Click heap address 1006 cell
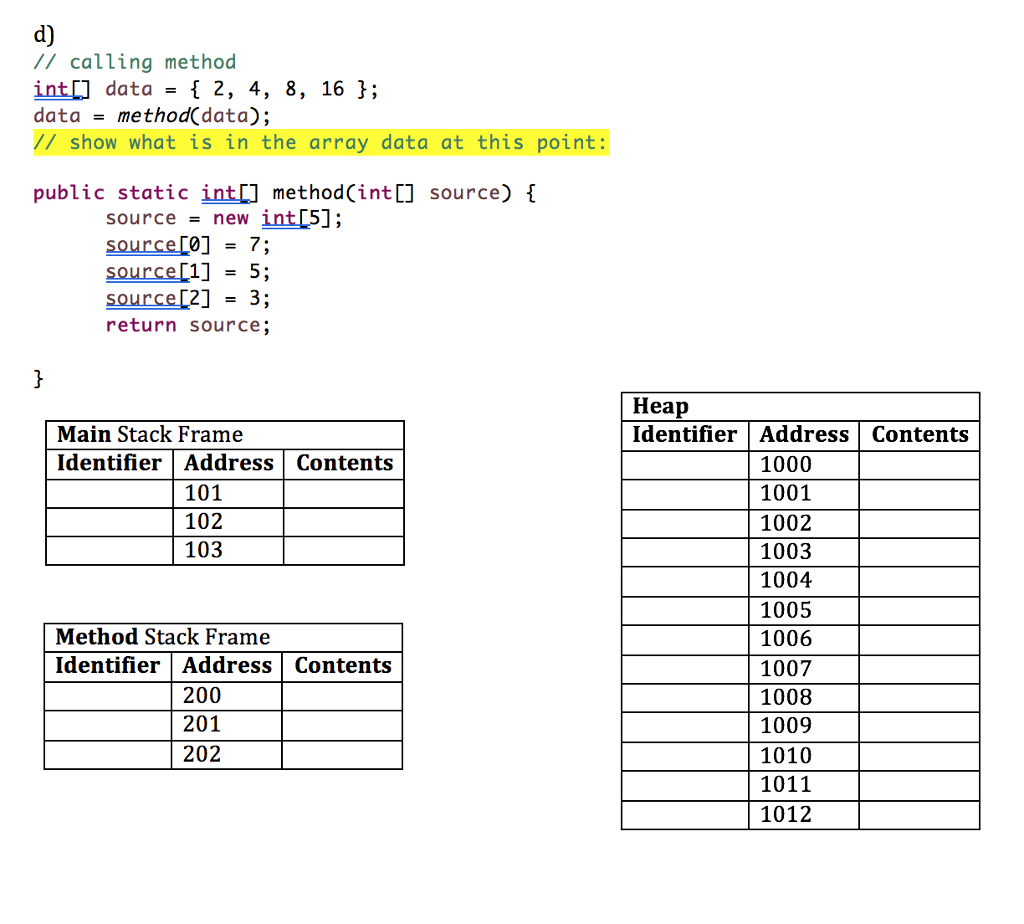The height and width of the screenshot is (924, 1024). (x=804, y=639)
